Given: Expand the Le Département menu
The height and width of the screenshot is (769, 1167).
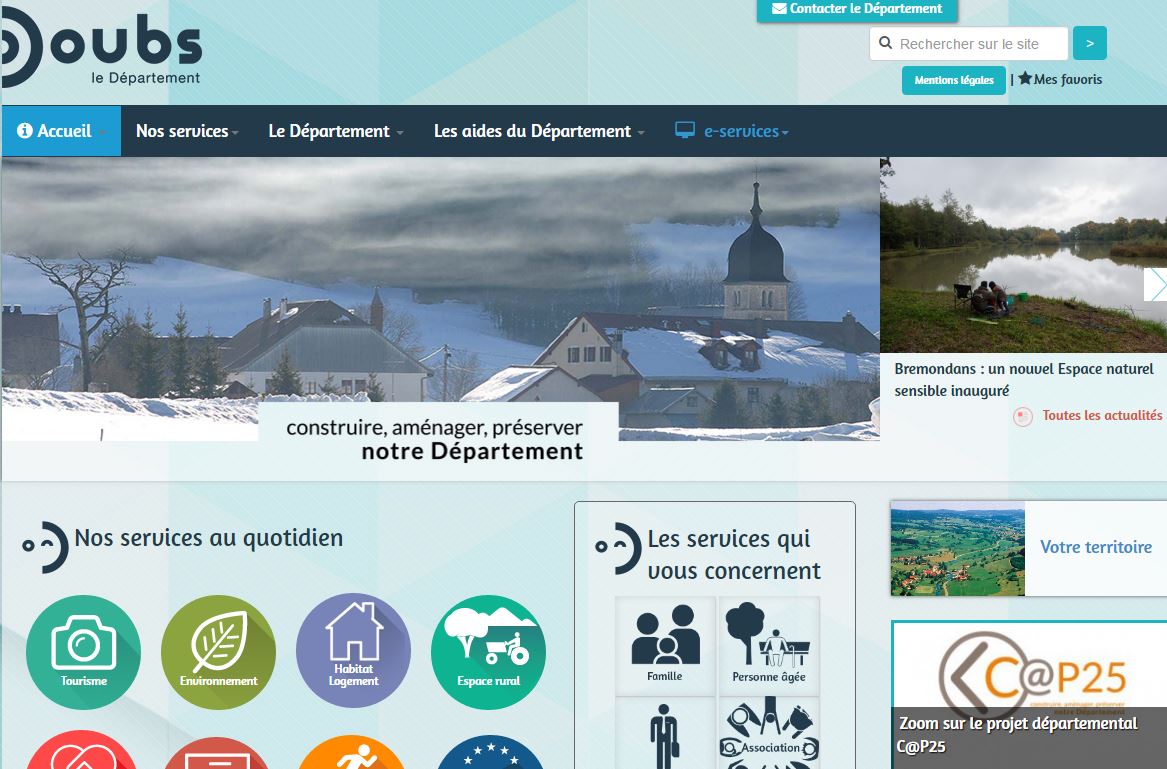Looking at the screenshot, I should [x=336, y=131].
